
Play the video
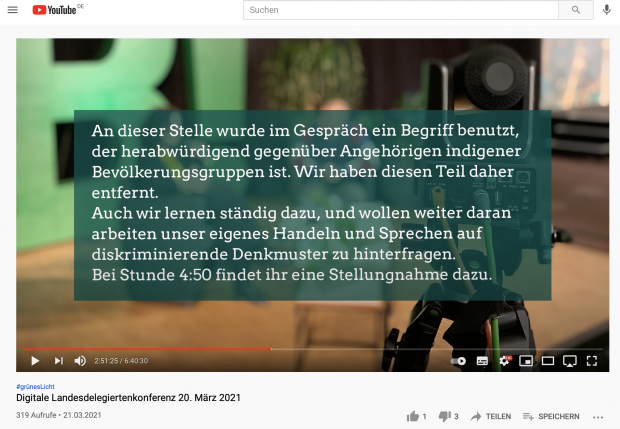(35, 360)
